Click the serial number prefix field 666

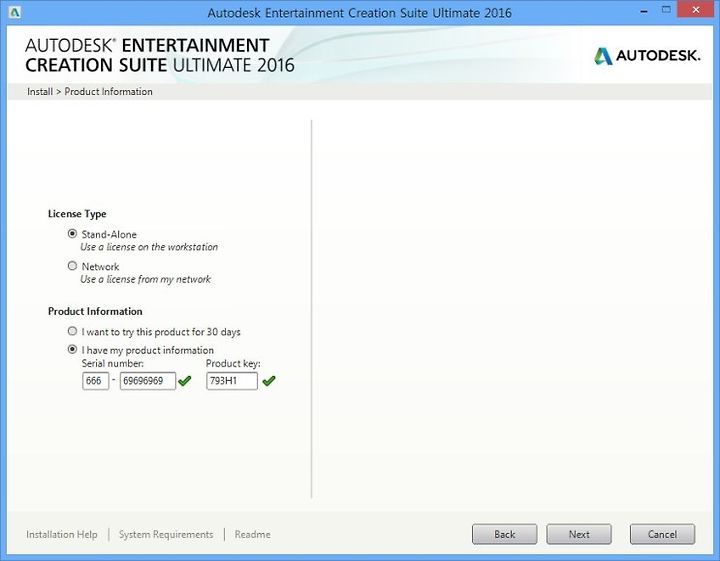point(96,381)
